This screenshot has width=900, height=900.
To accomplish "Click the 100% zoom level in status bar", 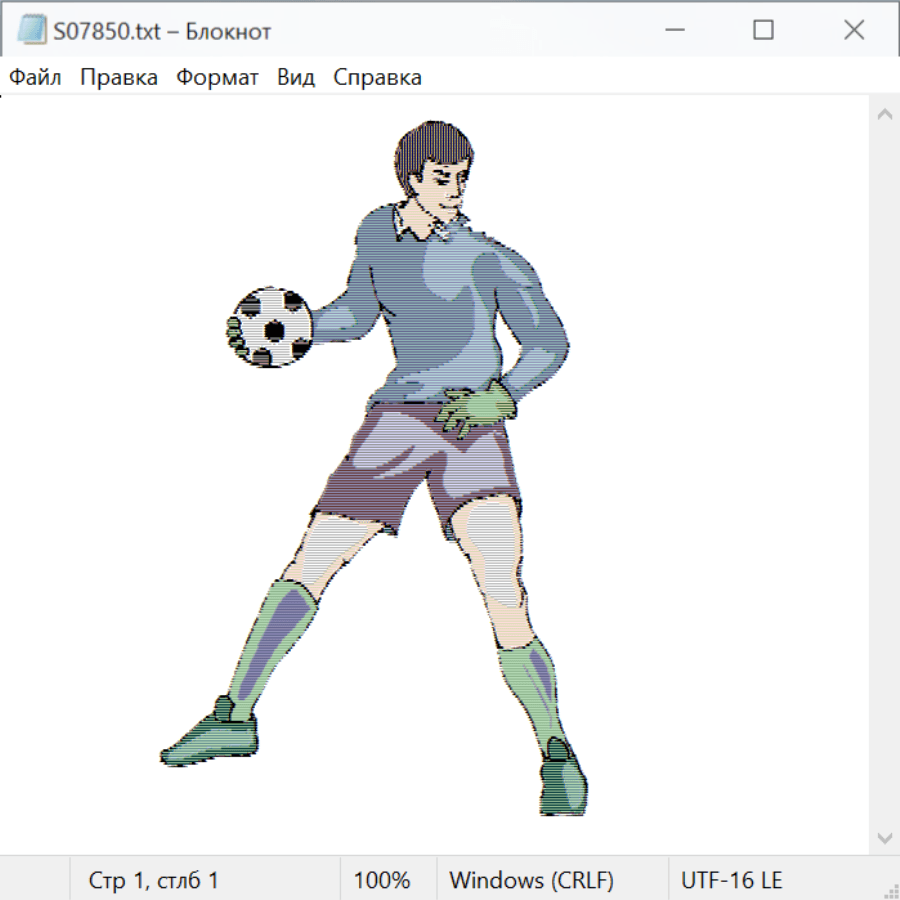I will [382, 881].
